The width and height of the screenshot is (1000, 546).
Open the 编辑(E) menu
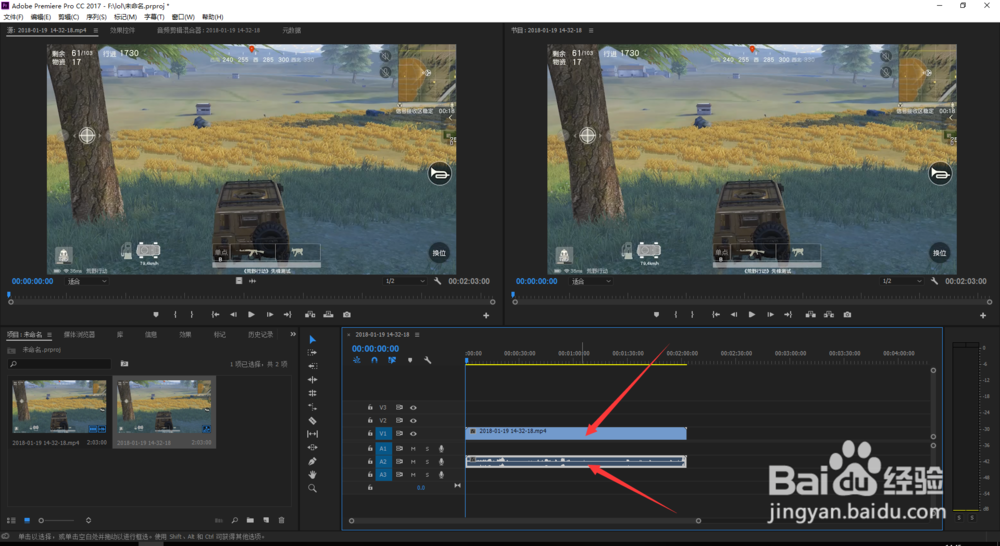[x=41, y=17]
